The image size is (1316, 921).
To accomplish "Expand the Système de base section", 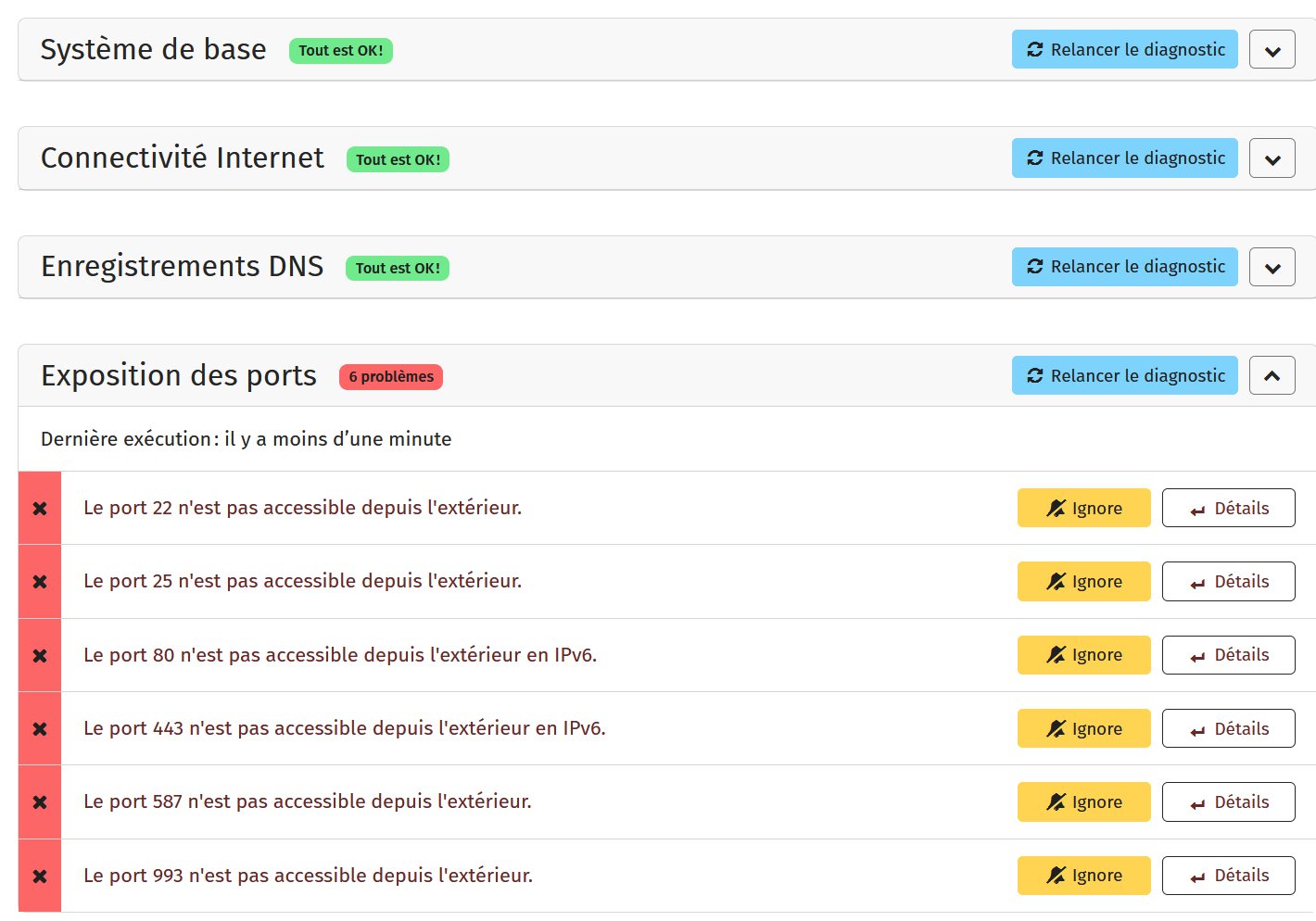I will (1272, 50).
